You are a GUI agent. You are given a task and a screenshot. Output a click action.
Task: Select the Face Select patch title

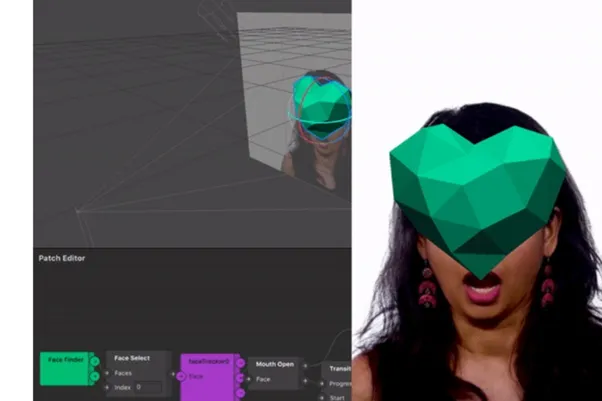click(132, 358)
